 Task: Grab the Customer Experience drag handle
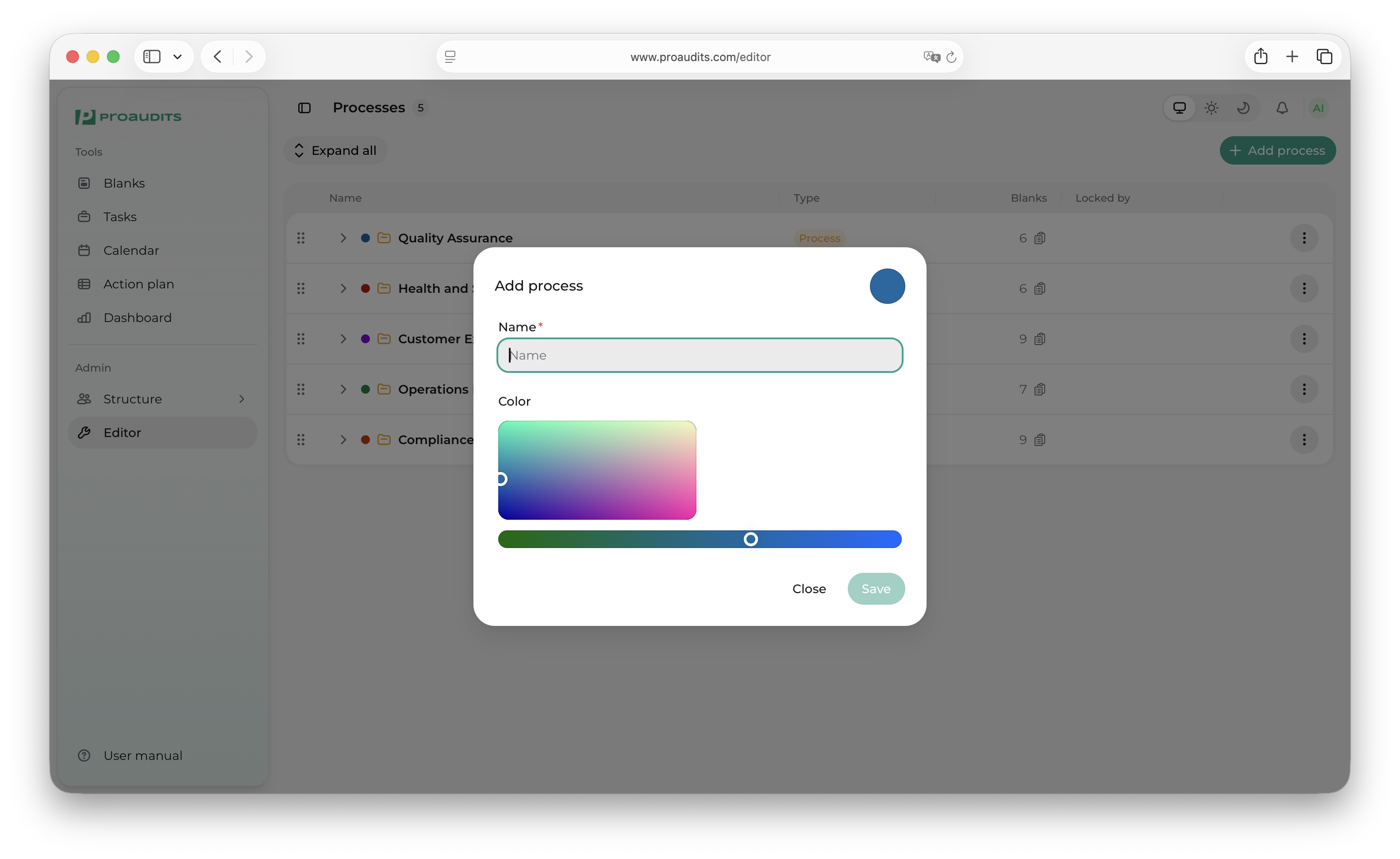coord(301,339)
